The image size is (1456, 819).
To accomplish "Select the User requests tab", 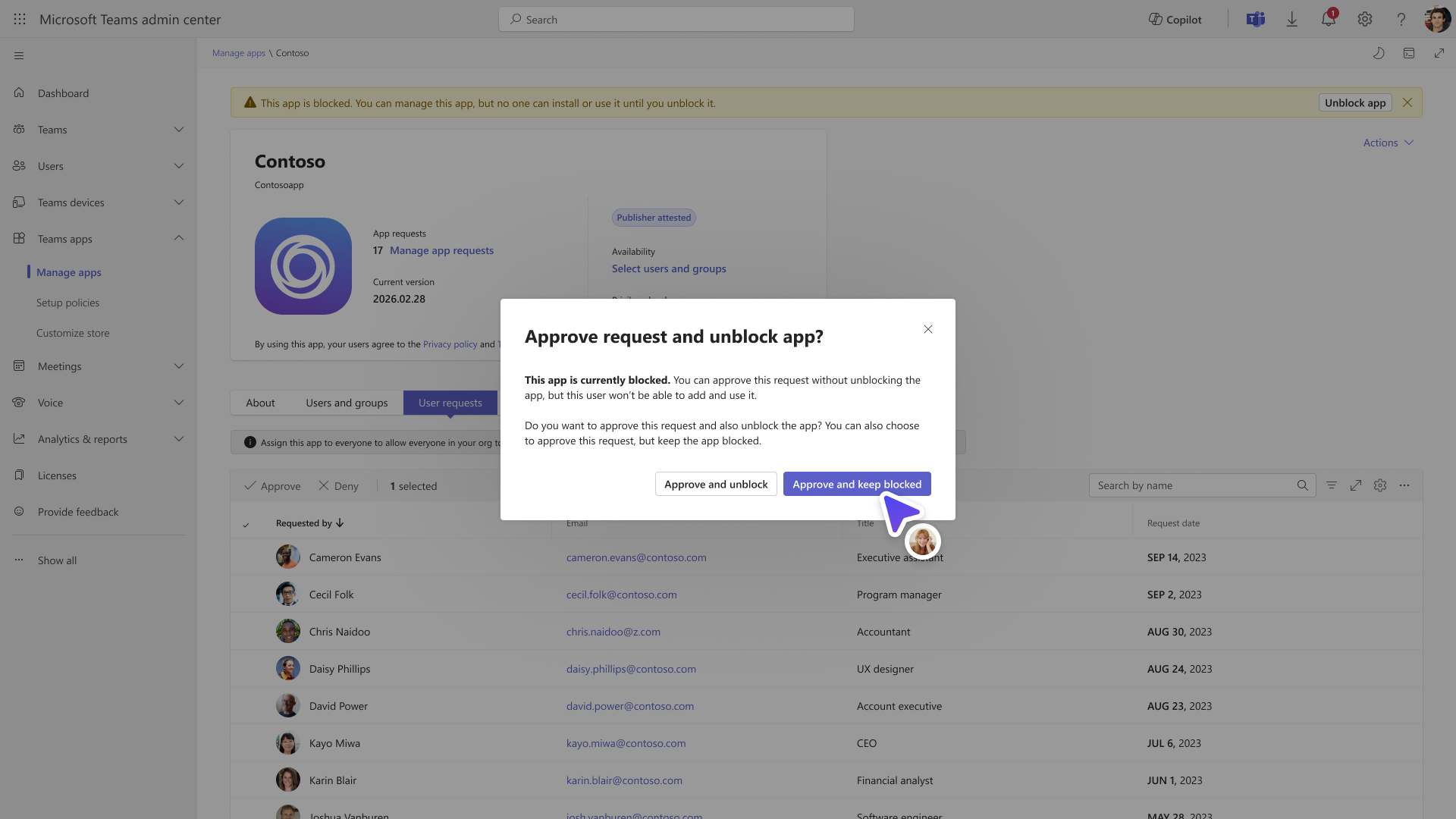I will point(450,403).
